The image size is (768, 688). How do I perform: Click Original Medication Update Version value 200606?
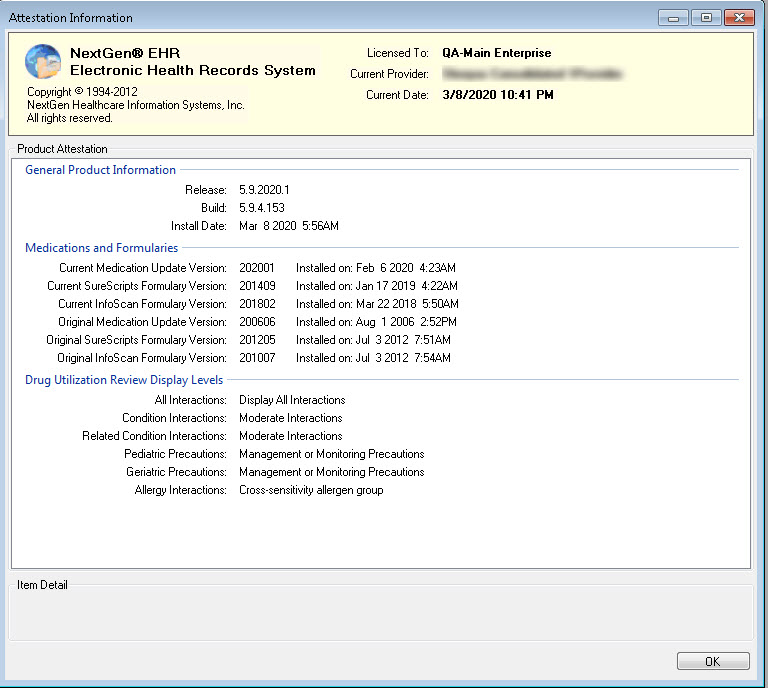[257, 322]
